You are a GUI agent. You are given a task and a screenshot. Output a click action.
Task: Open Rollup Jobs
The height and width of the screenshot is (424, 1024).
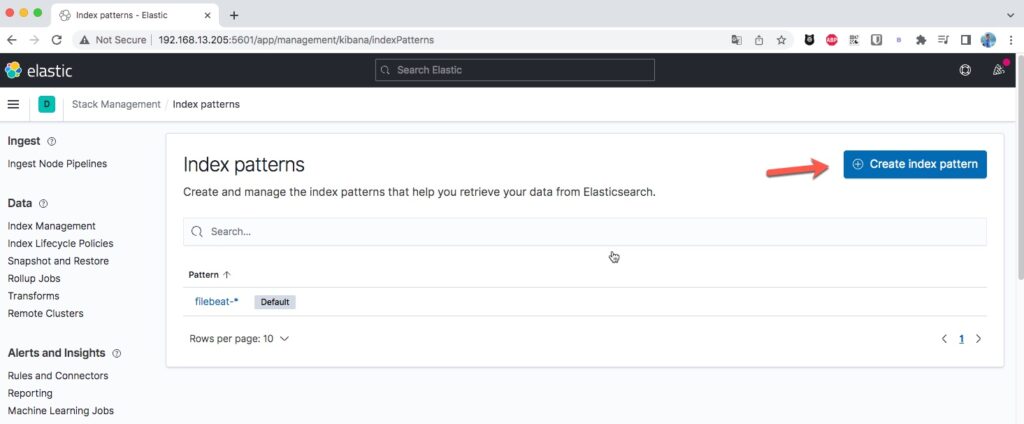coord(34,278)
